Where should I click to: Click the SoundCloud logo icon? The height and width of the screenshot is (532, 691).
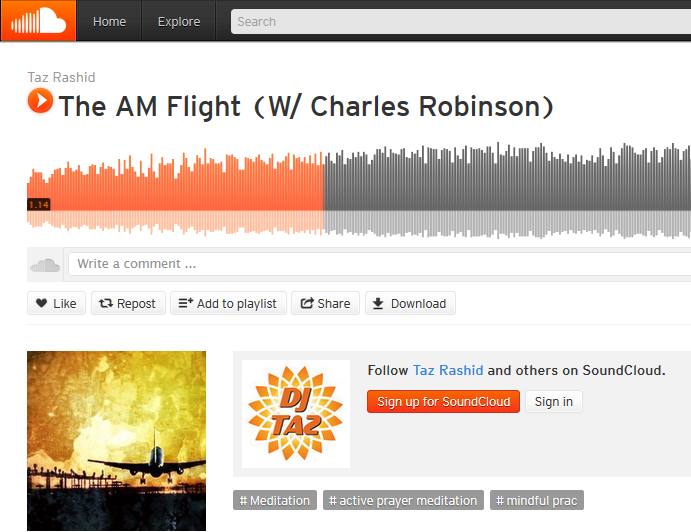pos(38,21)
